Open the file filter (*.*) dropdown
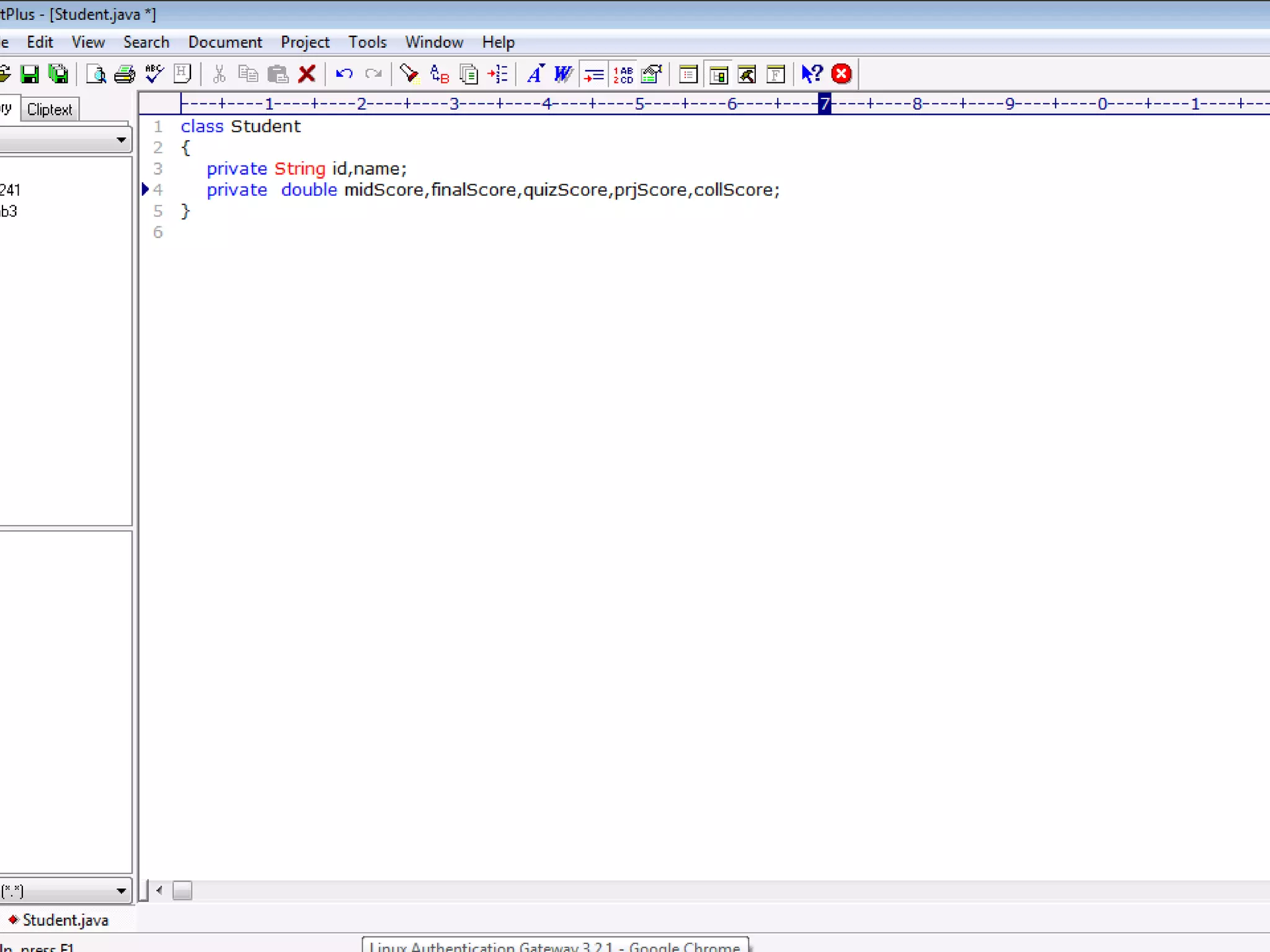 pyautogui.click(x=121, y=891)
